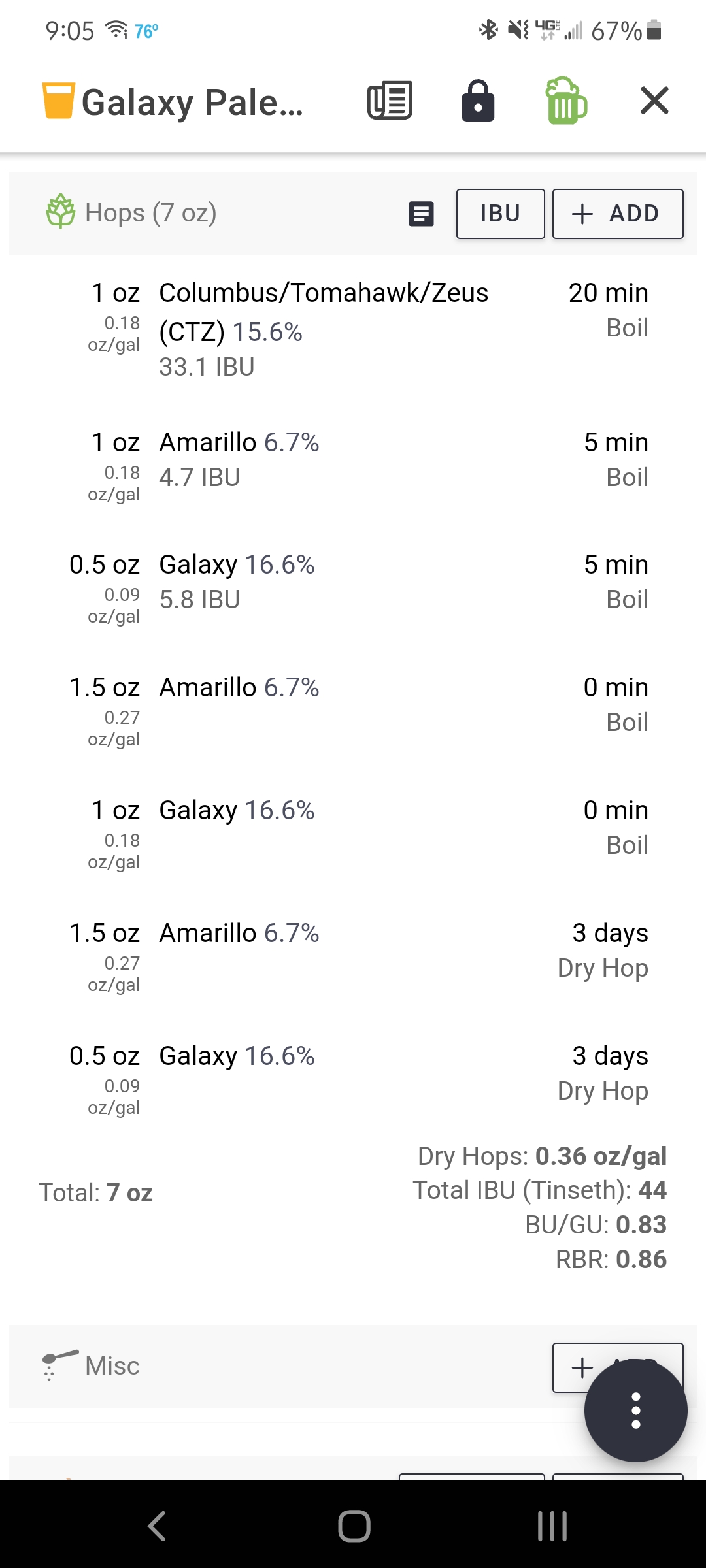Tap the green beer mug brew icon
706x1568 pixels.
point(566,101)
